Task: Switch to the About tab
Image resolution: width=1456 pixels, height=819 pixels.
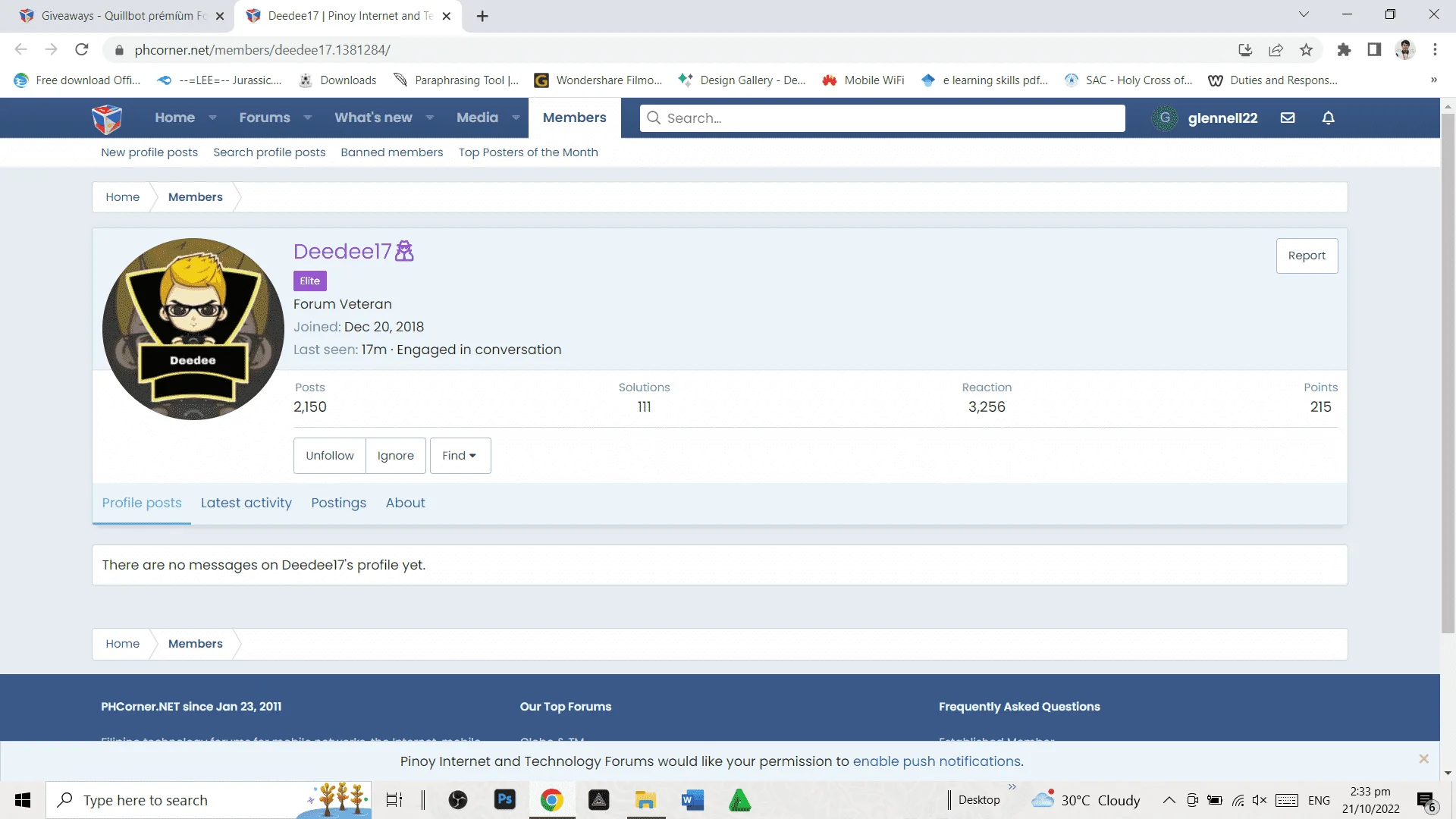Action: click(406, 504)
